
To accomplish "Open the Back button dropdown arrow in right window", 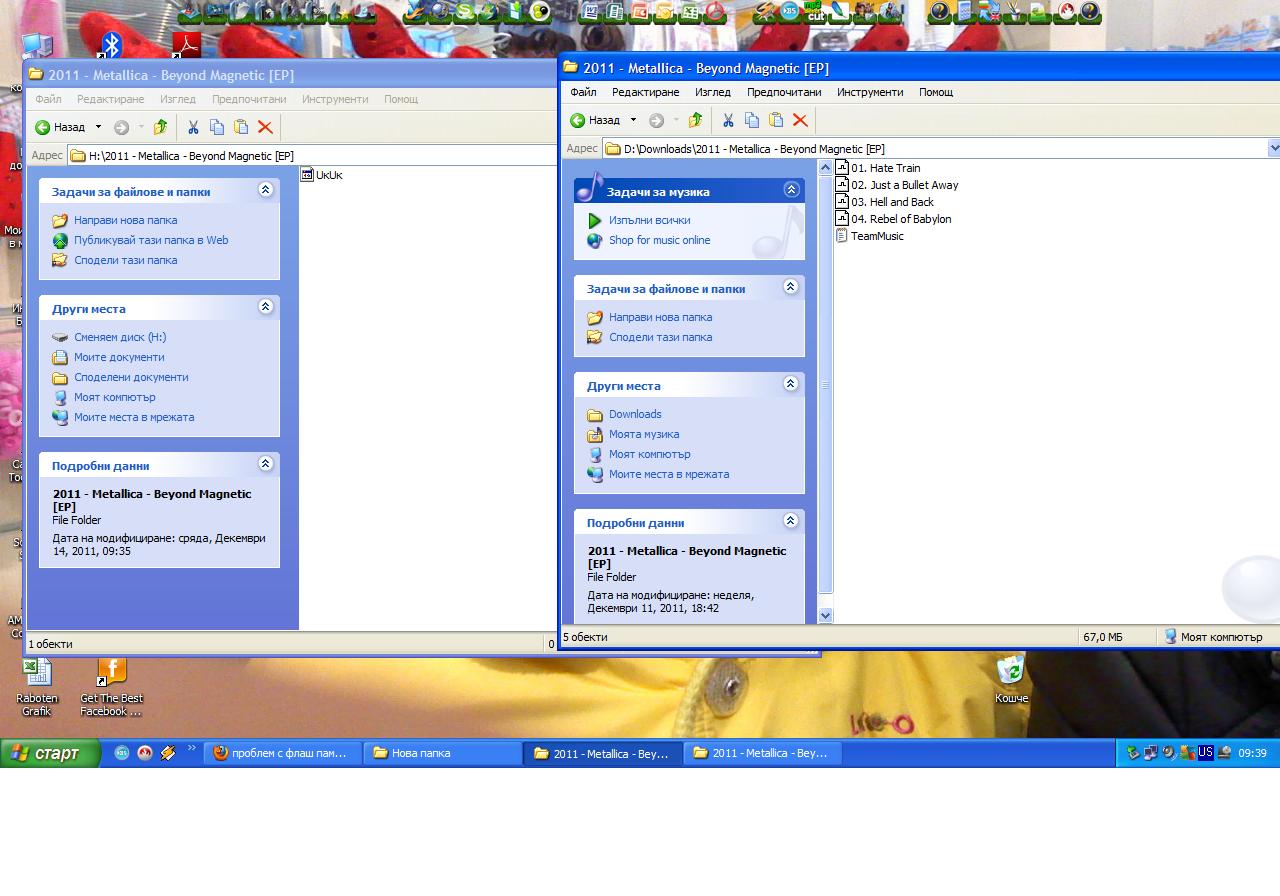I will [633, 120].
